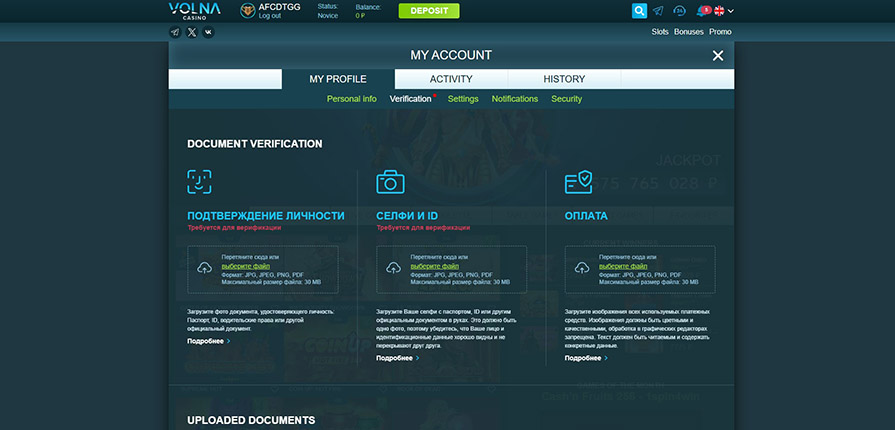This screenshot has height=430, width=895.
Task: Close the My Account dialog
Action: coord(717,56)
